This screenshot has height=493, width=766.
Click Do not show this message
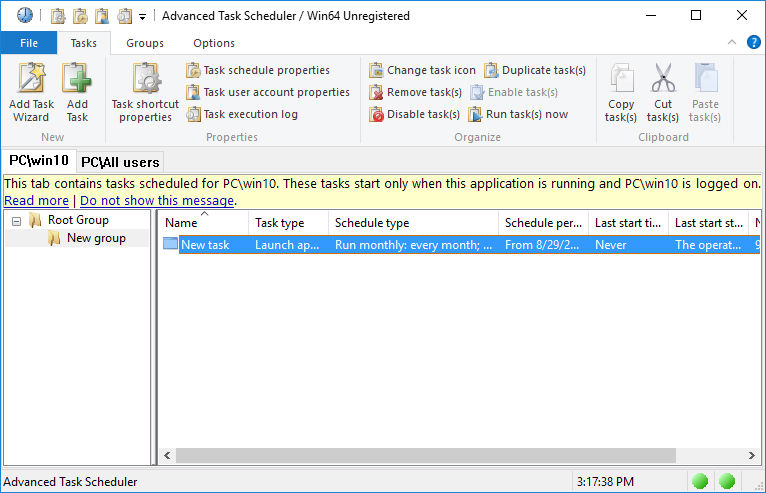(x=157, y=200)
